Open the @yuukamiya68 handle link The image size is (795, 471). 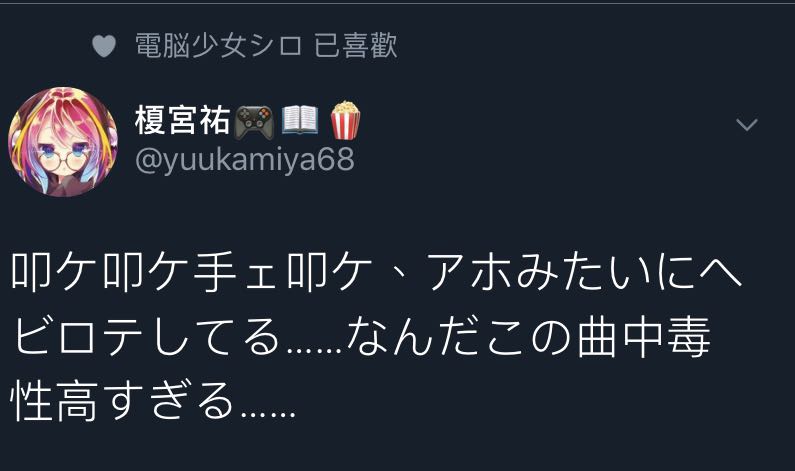coord(244,160)
